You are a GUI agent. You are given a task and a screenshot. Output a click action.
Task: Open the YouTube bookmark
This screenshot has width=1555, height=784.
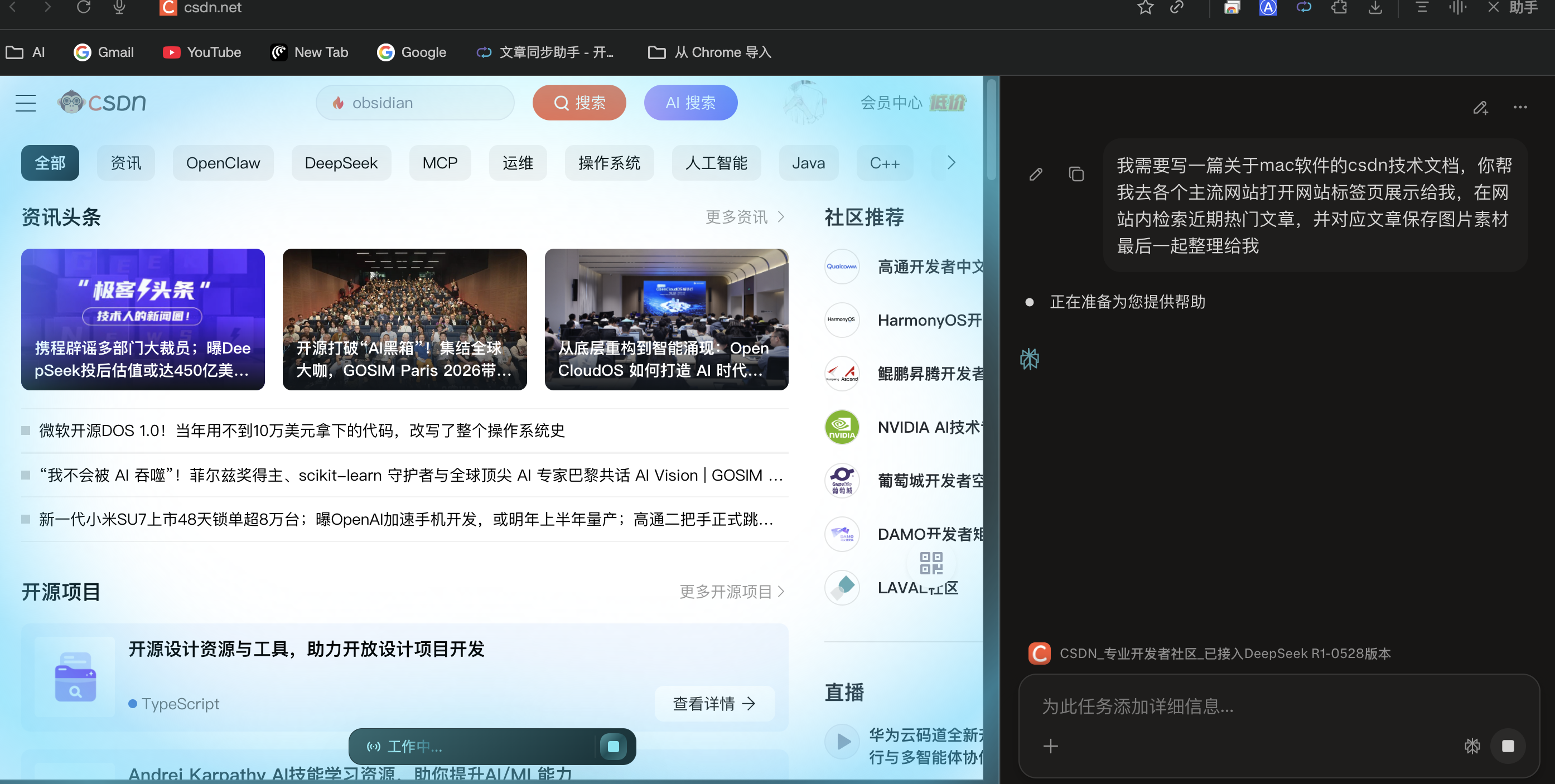coord(201,52)
